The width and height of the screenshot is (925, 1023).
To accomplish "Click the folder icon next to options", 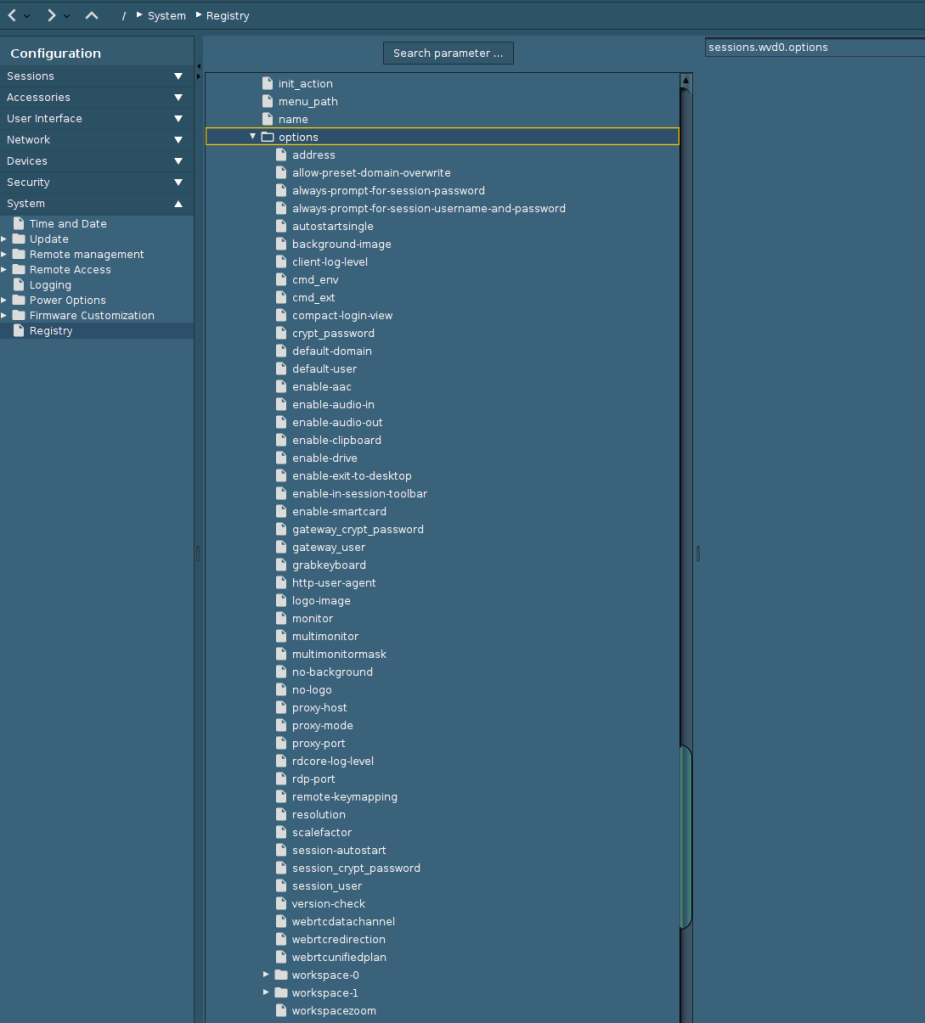I will pos(267,137).
